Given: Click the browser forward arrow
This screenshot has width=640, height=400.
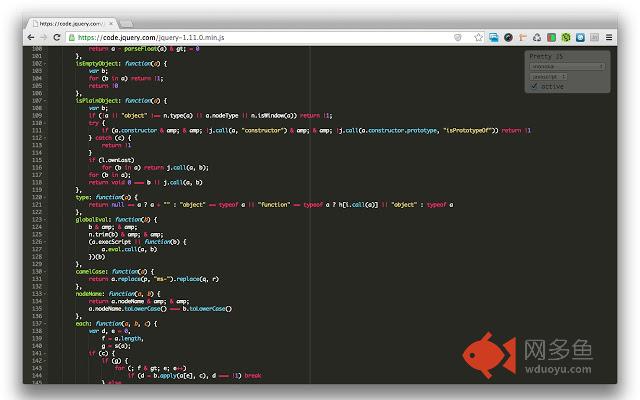Looking at the screenshot, I should pos(46,37).
